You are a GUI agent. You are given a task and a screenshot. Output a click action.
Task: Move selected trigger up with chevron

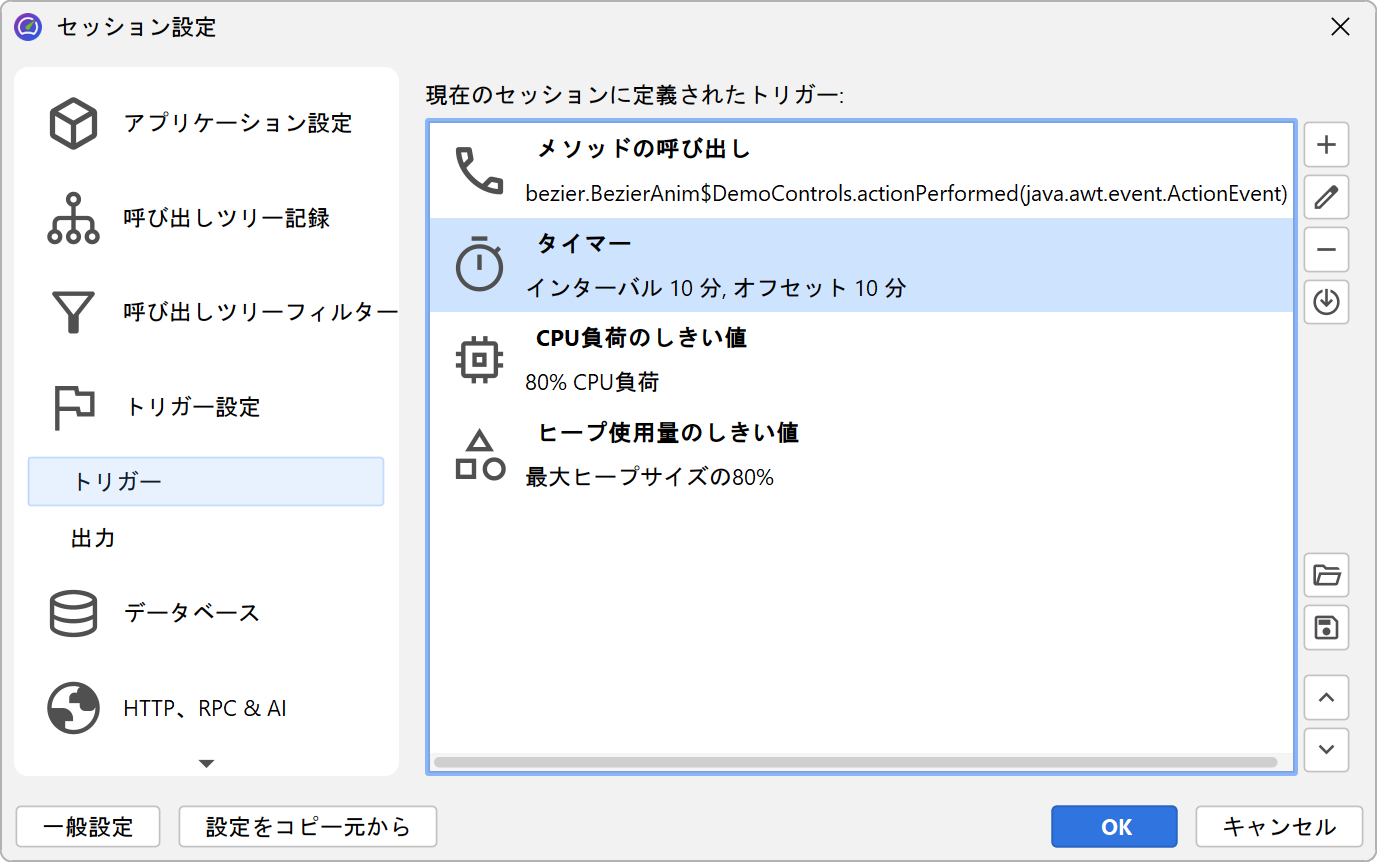1326,698
